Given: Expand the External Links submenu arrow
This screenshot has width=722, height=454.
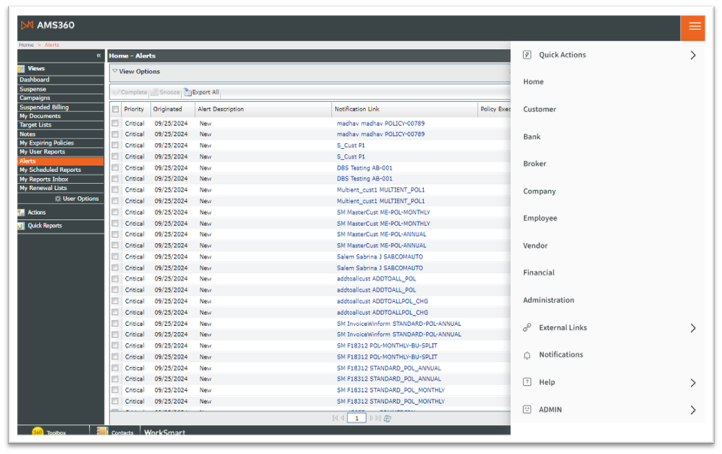Looking at the screenshot, I should (692, 328).
